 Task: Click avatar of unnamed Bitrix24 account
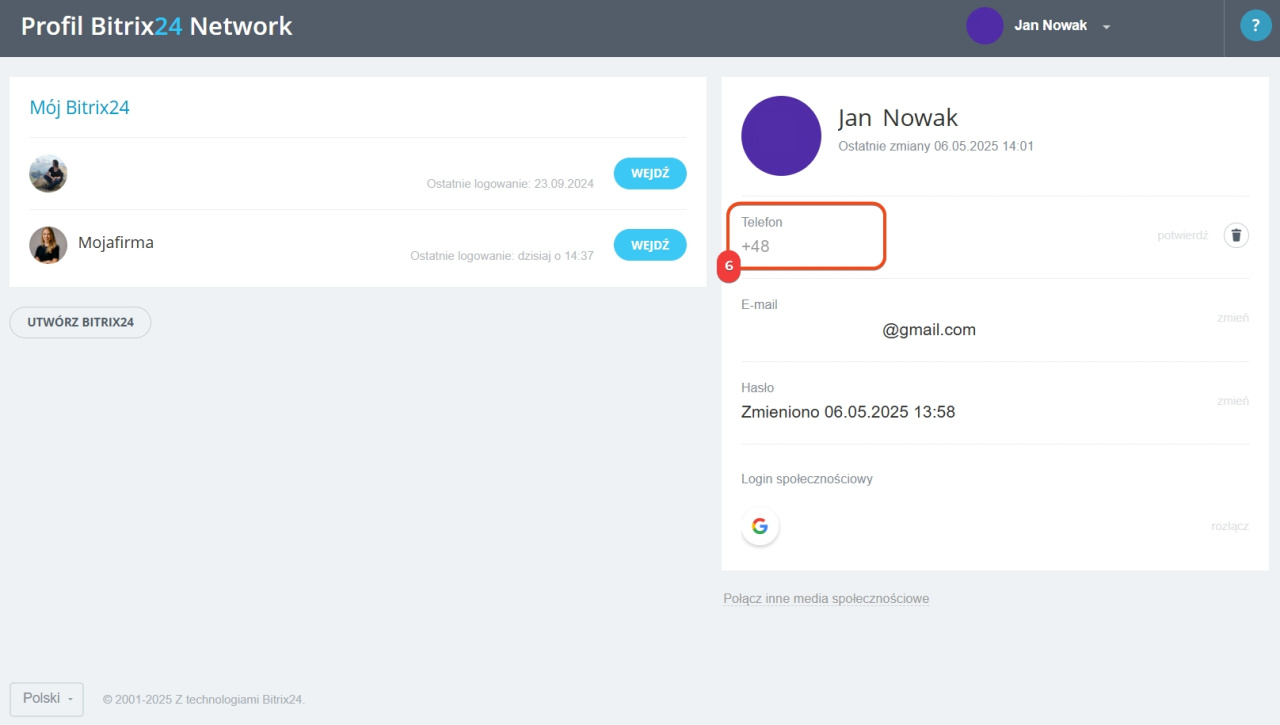point(48,173)
